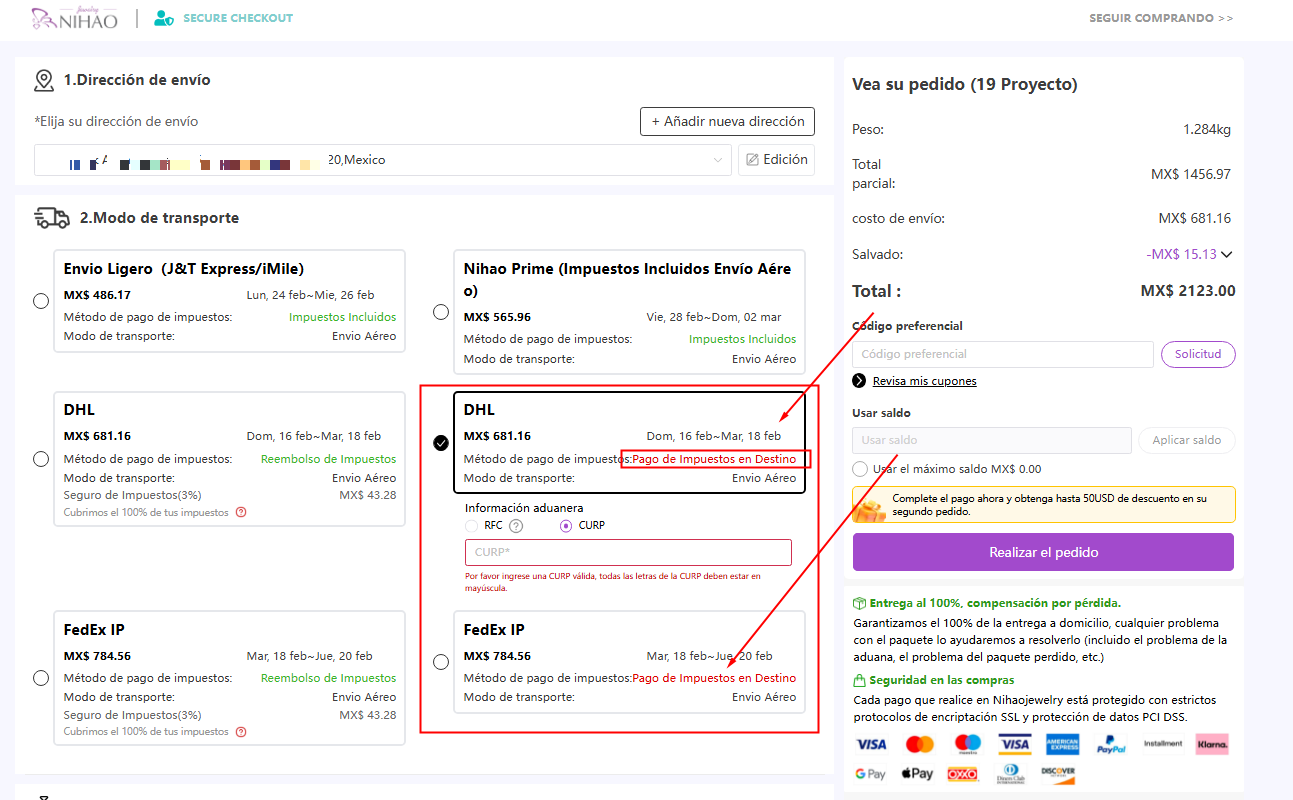Click the Secure Checkout user-shield icon
This screenshot has height=800, width=1293.
[x=164, y=18]
